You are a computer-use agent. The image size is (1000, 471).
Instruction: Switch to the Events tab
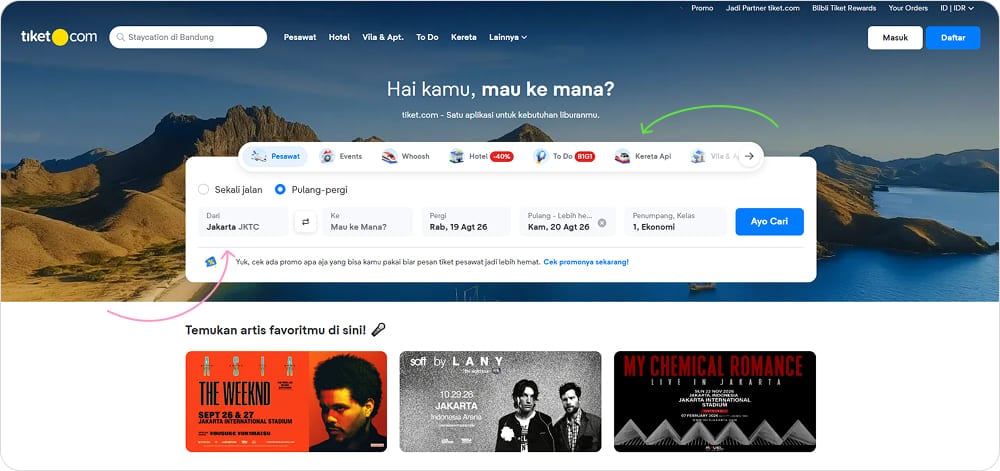pyautogui.click(x=341, y=156)
